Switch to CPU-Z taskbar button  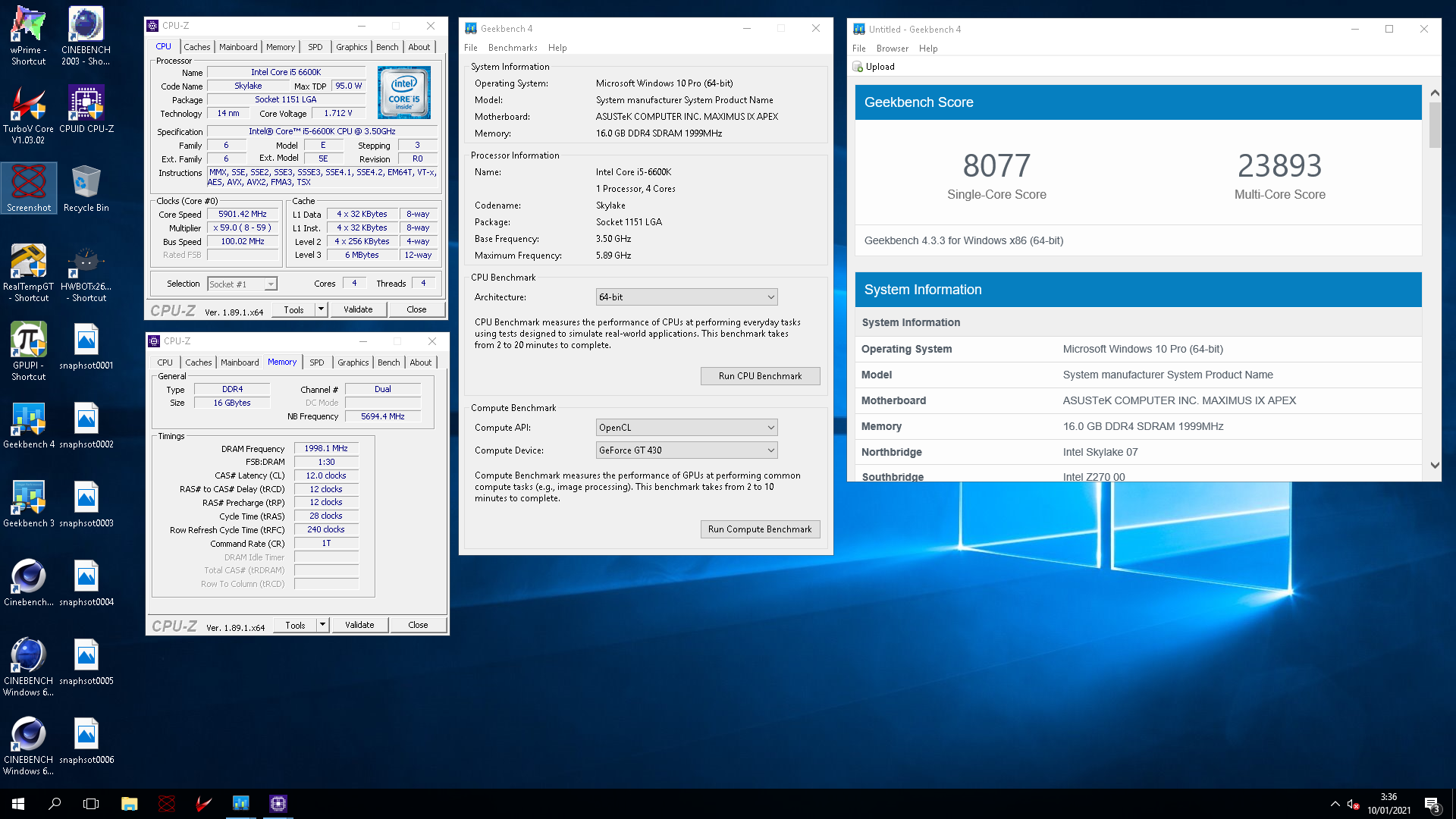(x=278, y=804)
